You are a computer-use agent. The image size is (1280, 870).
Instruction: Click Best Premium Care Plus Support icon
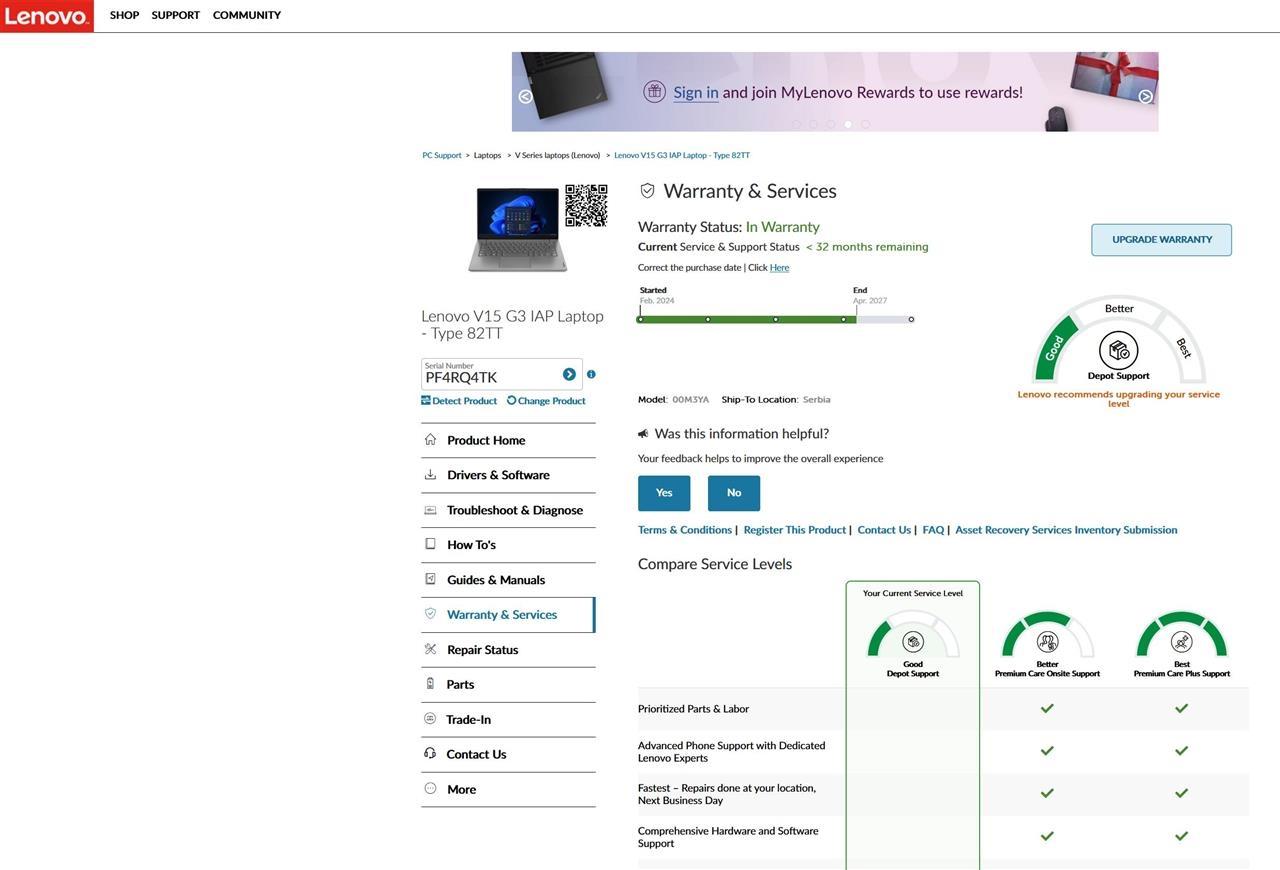point(1182,642)
